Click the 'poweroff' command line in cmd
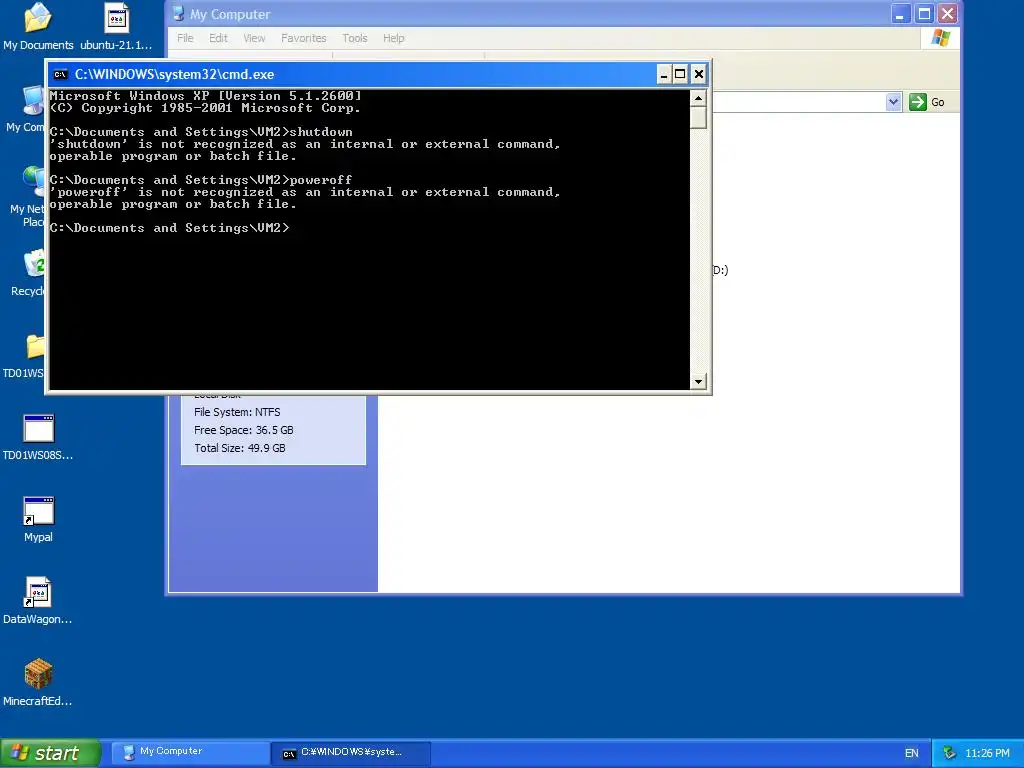 [201, 180]
